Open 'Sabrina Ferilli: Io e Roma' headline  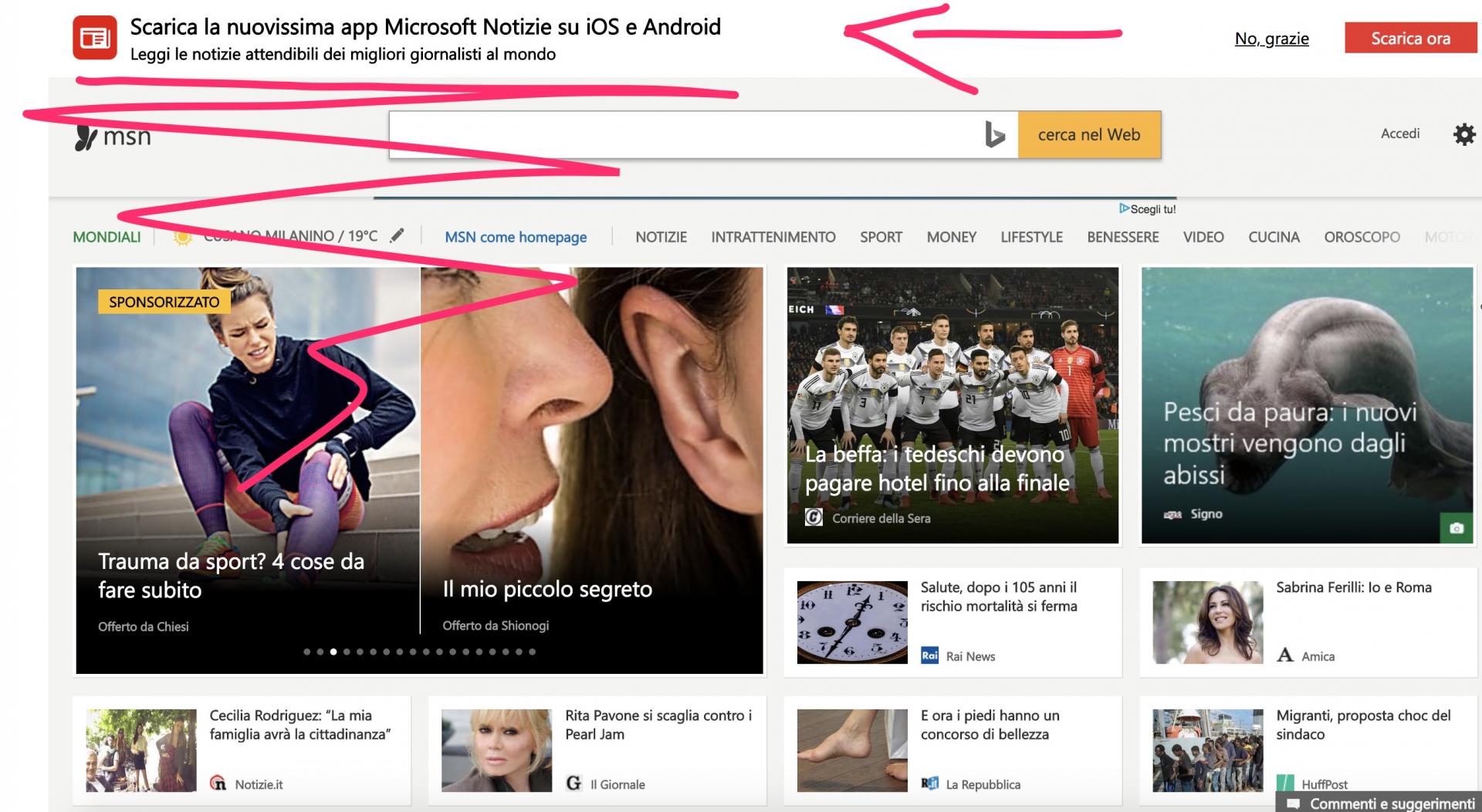click(x=1353, y=587)
